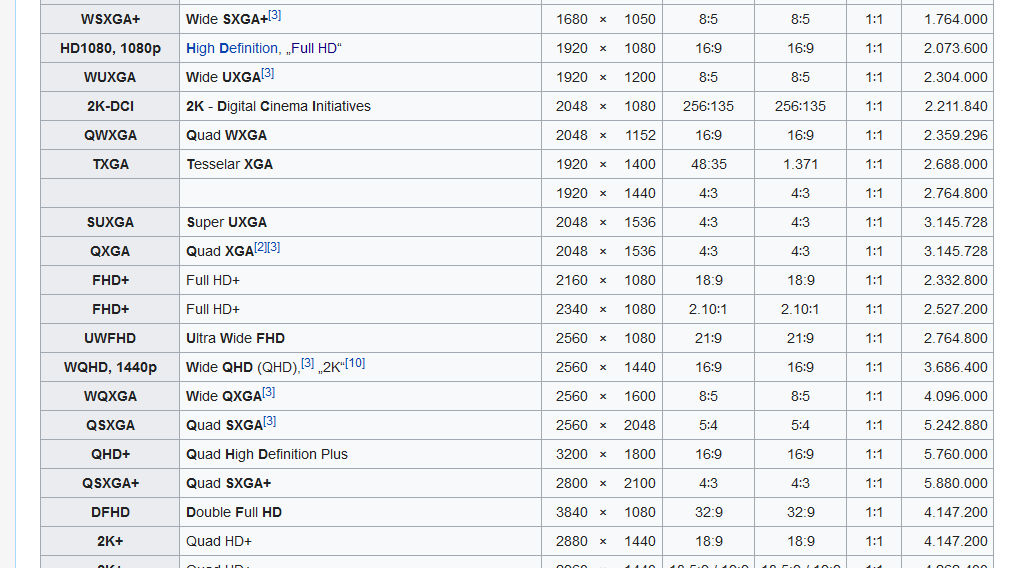Select the QHD+ row label

[110, 454]
